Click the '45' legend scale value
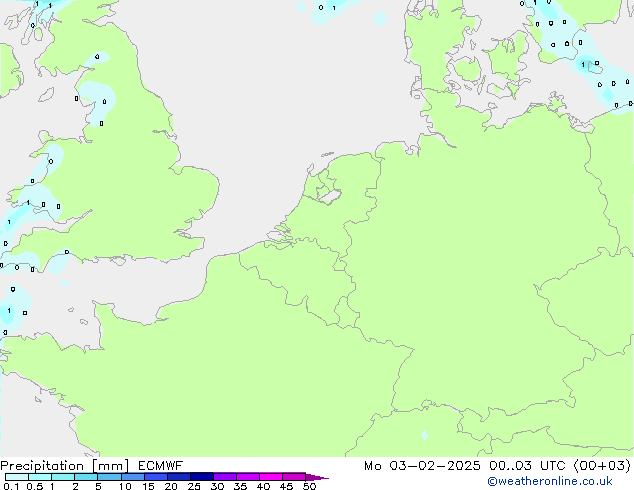This screenshot has height=490, width=634. click(x=286, y=486)
